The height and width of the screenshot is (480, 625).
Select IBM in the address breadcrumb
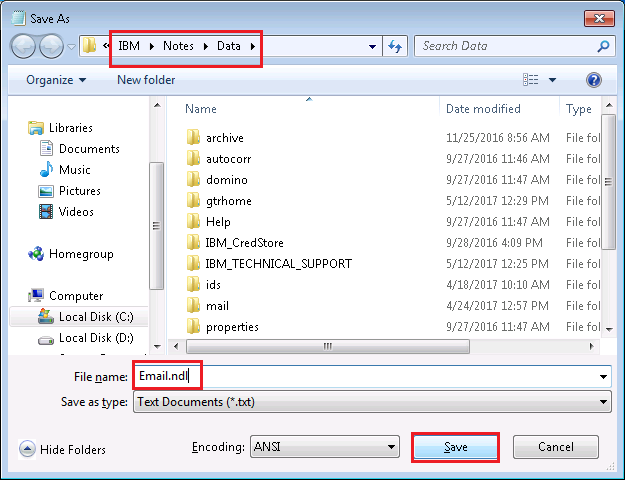point(129,46)
